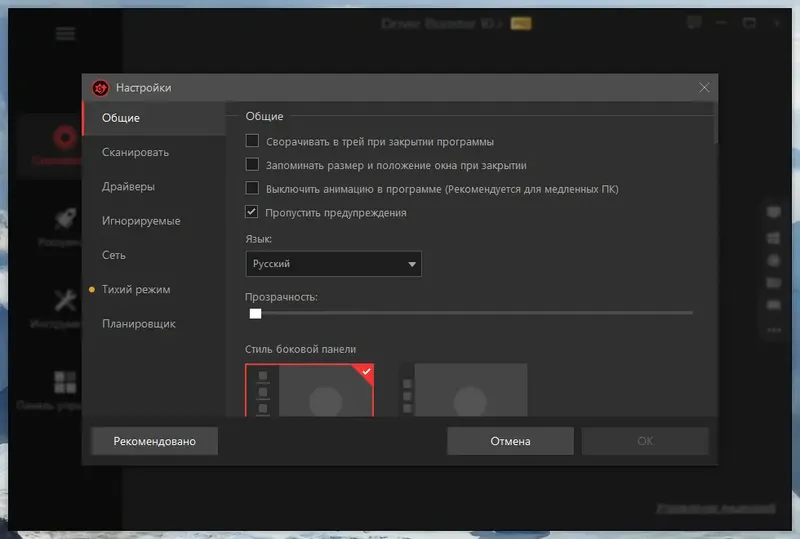800x539 pixels.
Task: Click the license management link in the main window
Action: pyautogui.click(x=715, y=508)
